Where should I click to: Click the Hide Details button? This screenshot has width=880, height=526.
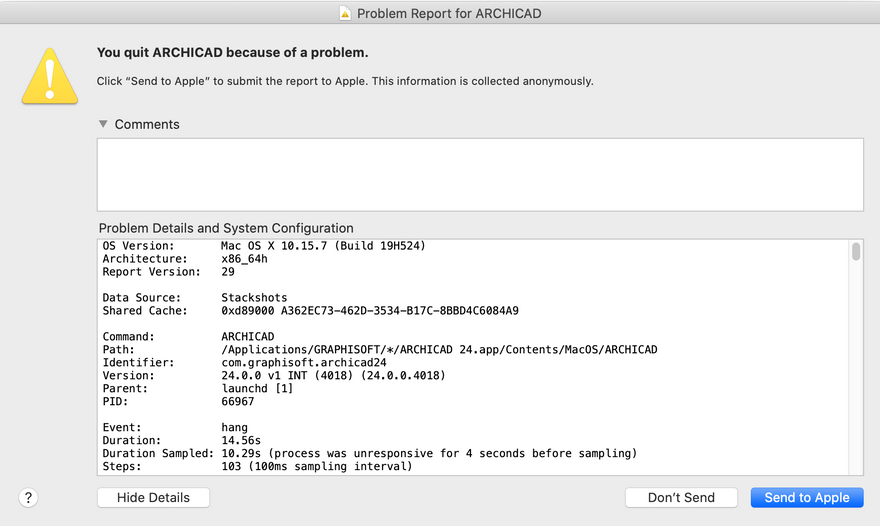pyautogui.click(x=153, y=497)
